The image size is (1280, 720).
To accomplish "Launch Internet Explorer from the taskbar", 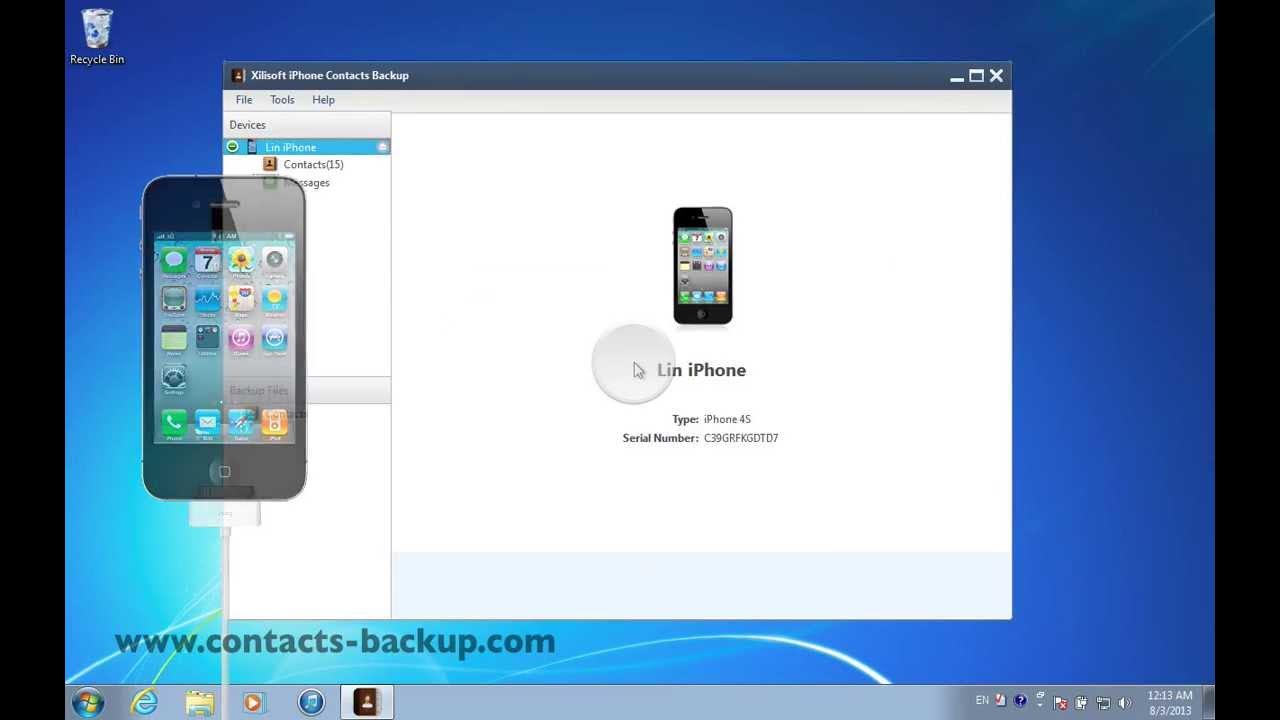I will [145, 702].
